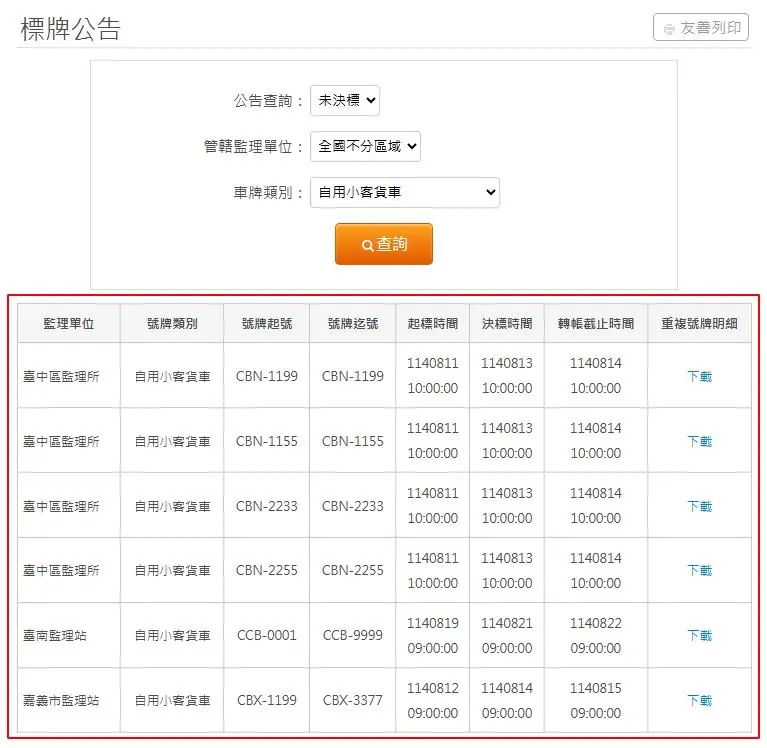767x748 pixels.
Task: Click 下載 in the CBN-1155 row
Action: [699, 441]
